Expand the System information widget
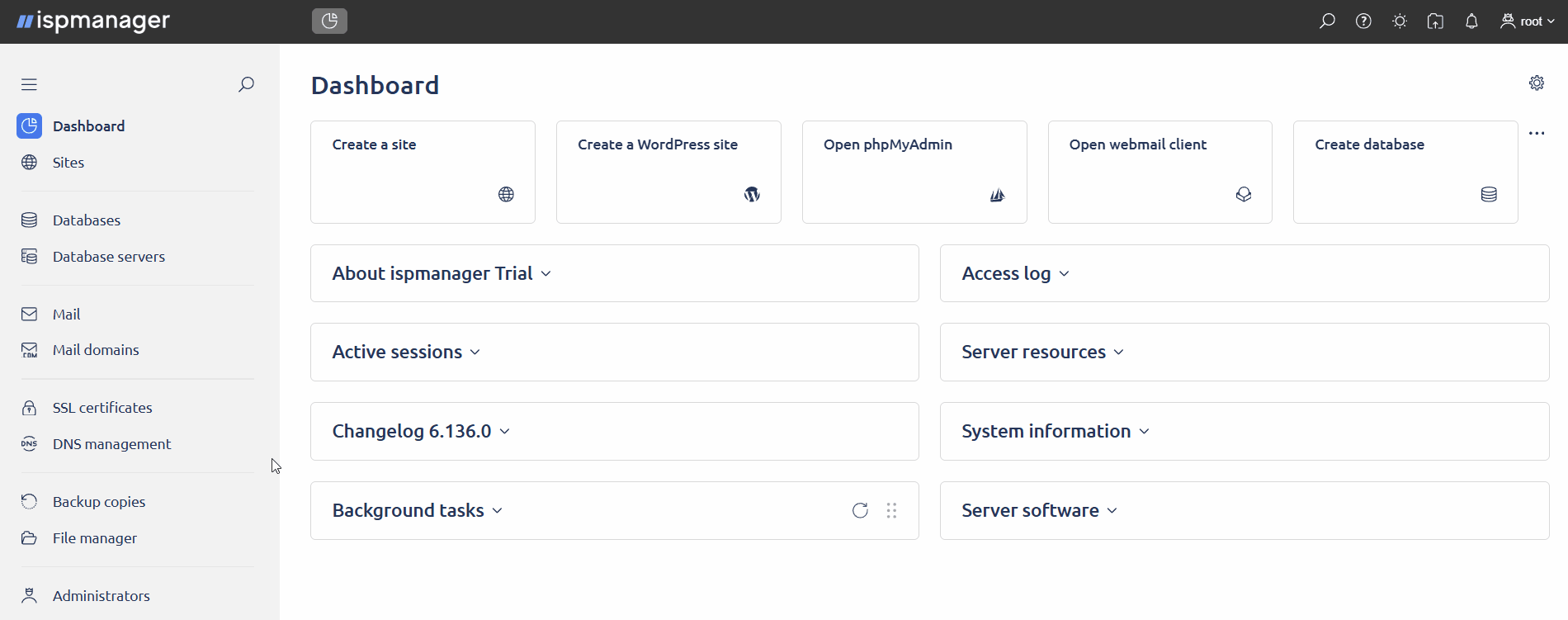Image resolution: width=1568 pixels, height=620 pixels. click(x=1055, y=431)
